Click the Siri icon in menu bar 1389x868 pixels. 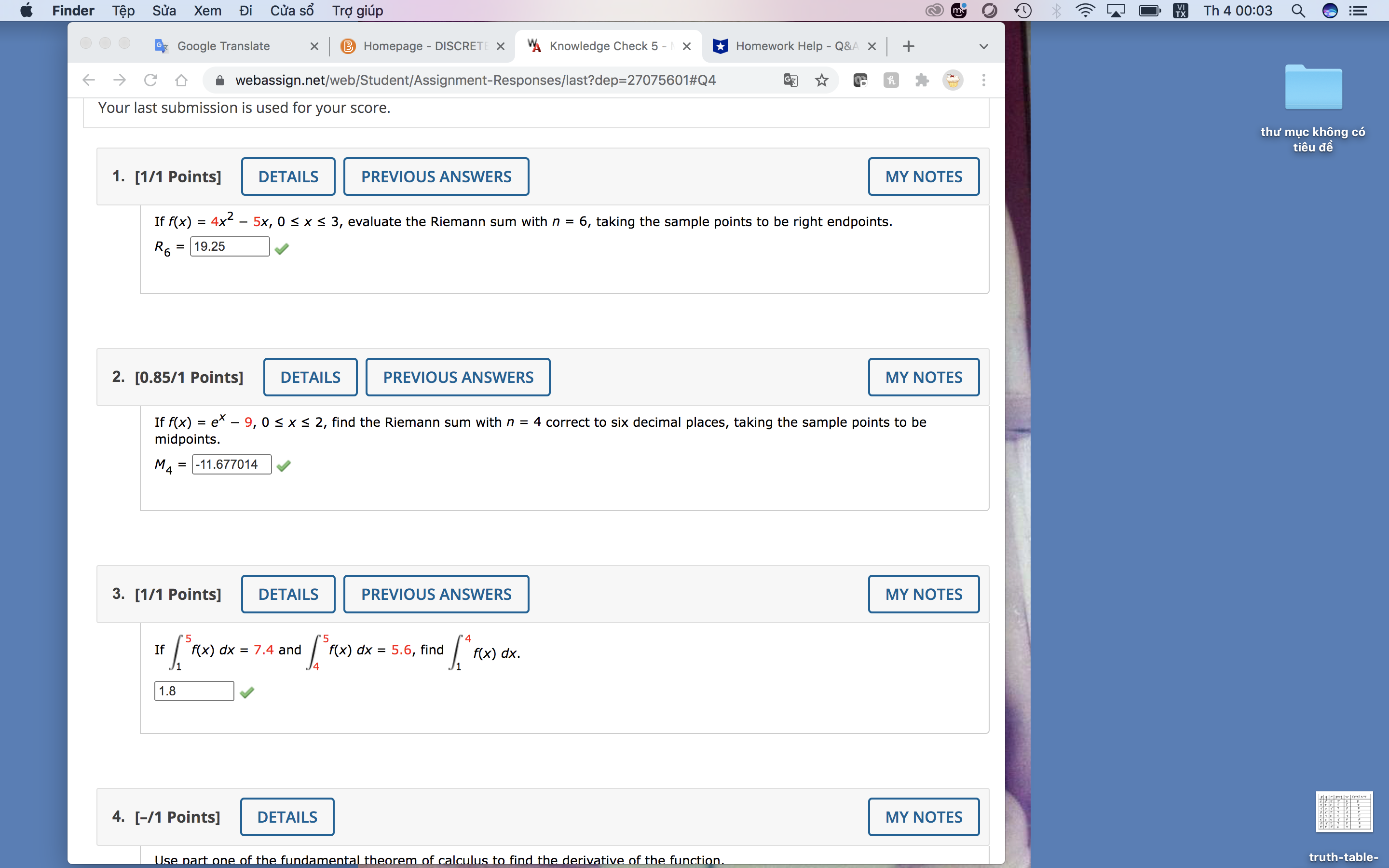(x=1331, y=10)
